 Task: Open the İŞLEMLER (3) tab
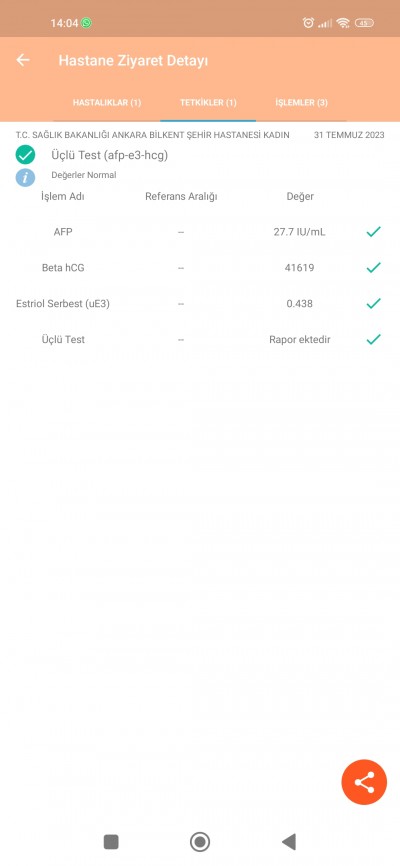coord(302,103)
